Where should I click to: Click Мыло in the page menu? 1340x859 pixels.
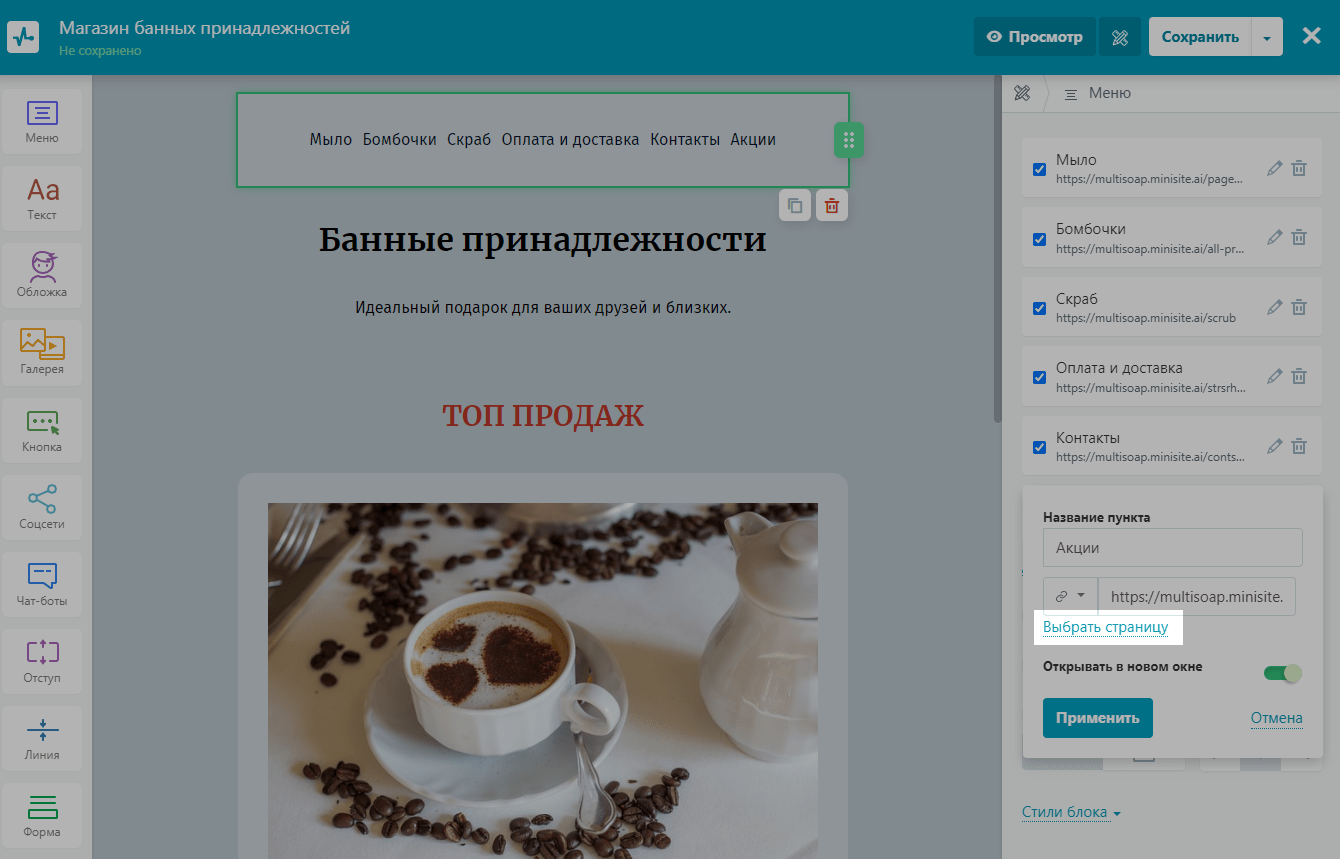coord(331,140)
